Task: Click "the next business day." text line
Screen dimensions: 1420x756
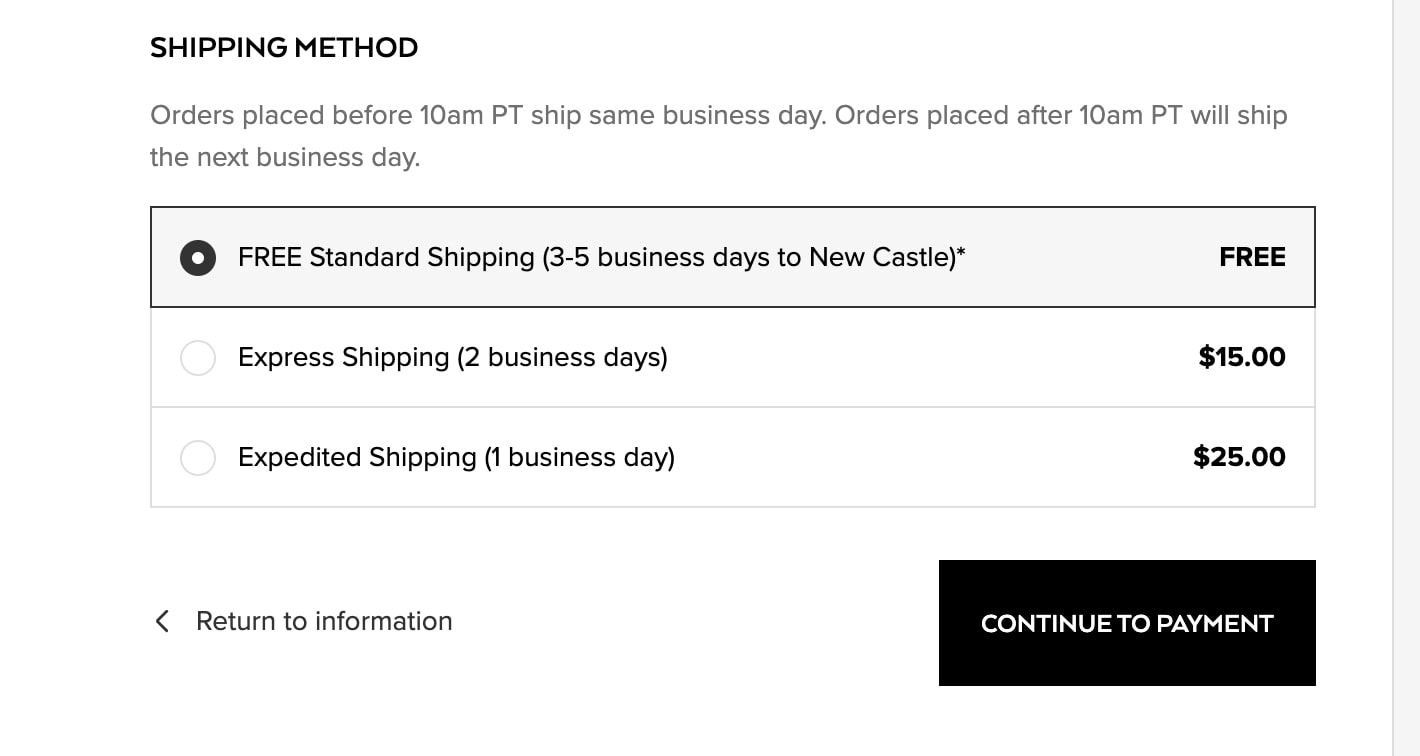Action: click(x=285, y=158)
